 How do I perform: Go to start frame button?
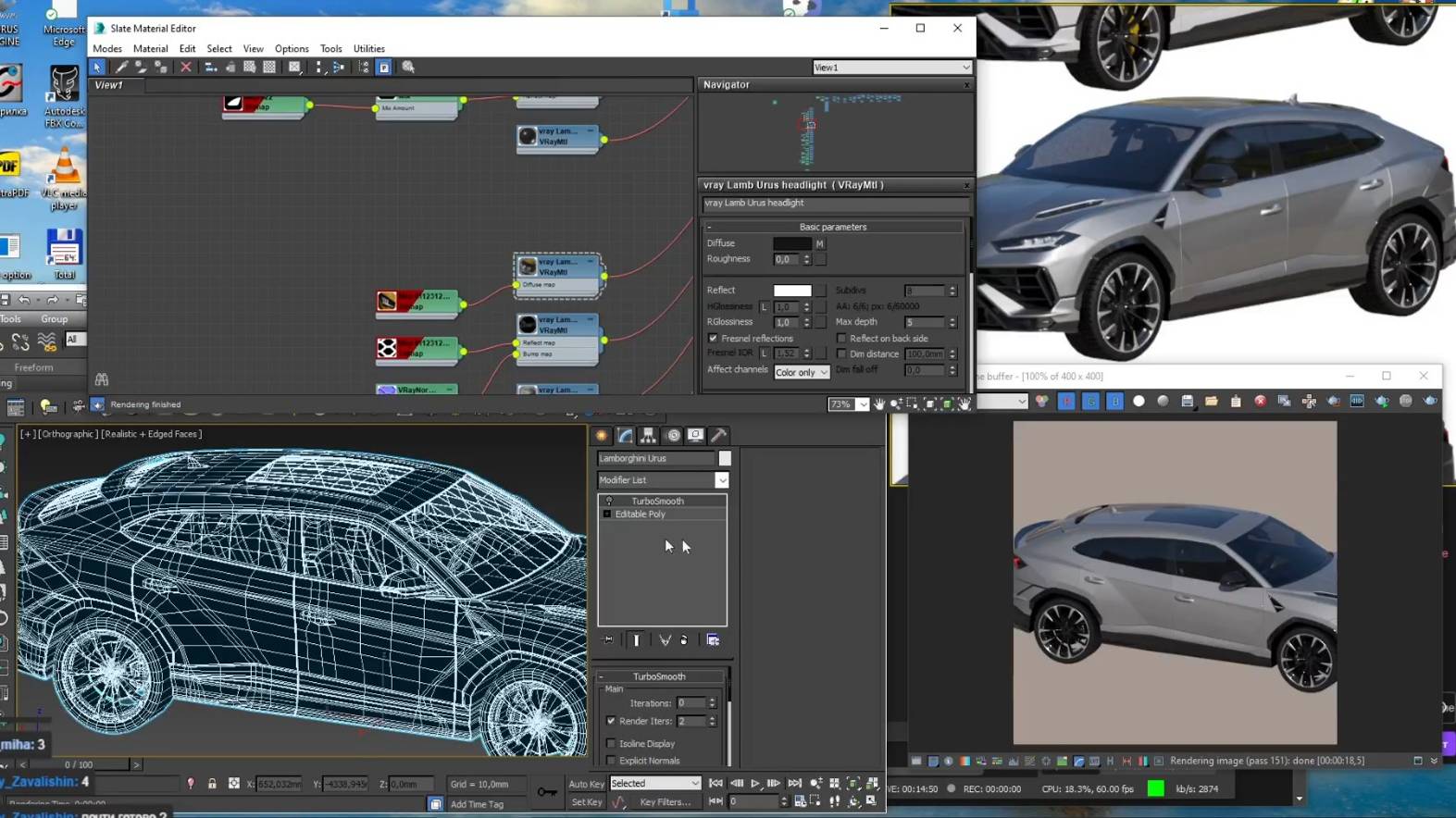(x=716, y=784)
